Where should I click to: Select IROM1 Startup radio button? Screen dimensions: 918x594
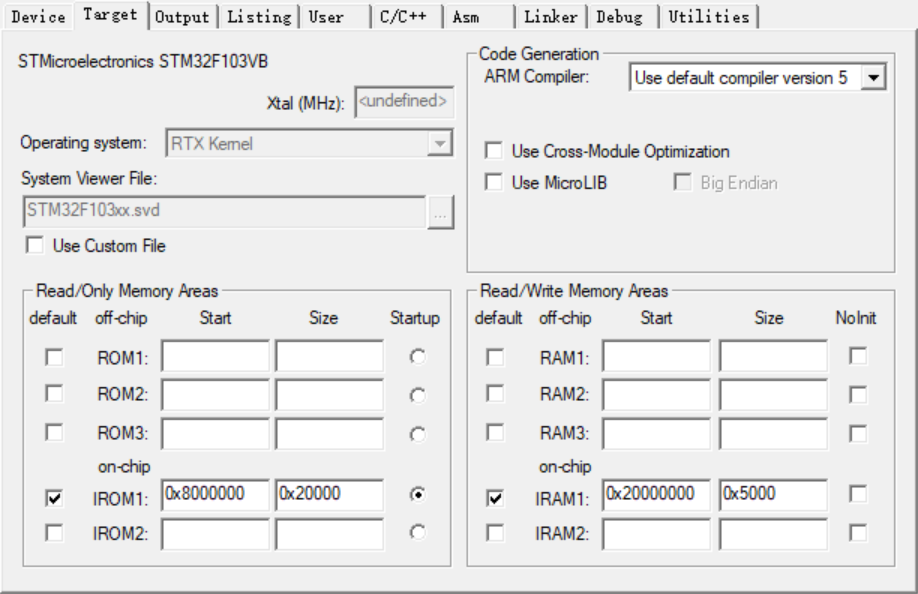(x=417, y=495)
